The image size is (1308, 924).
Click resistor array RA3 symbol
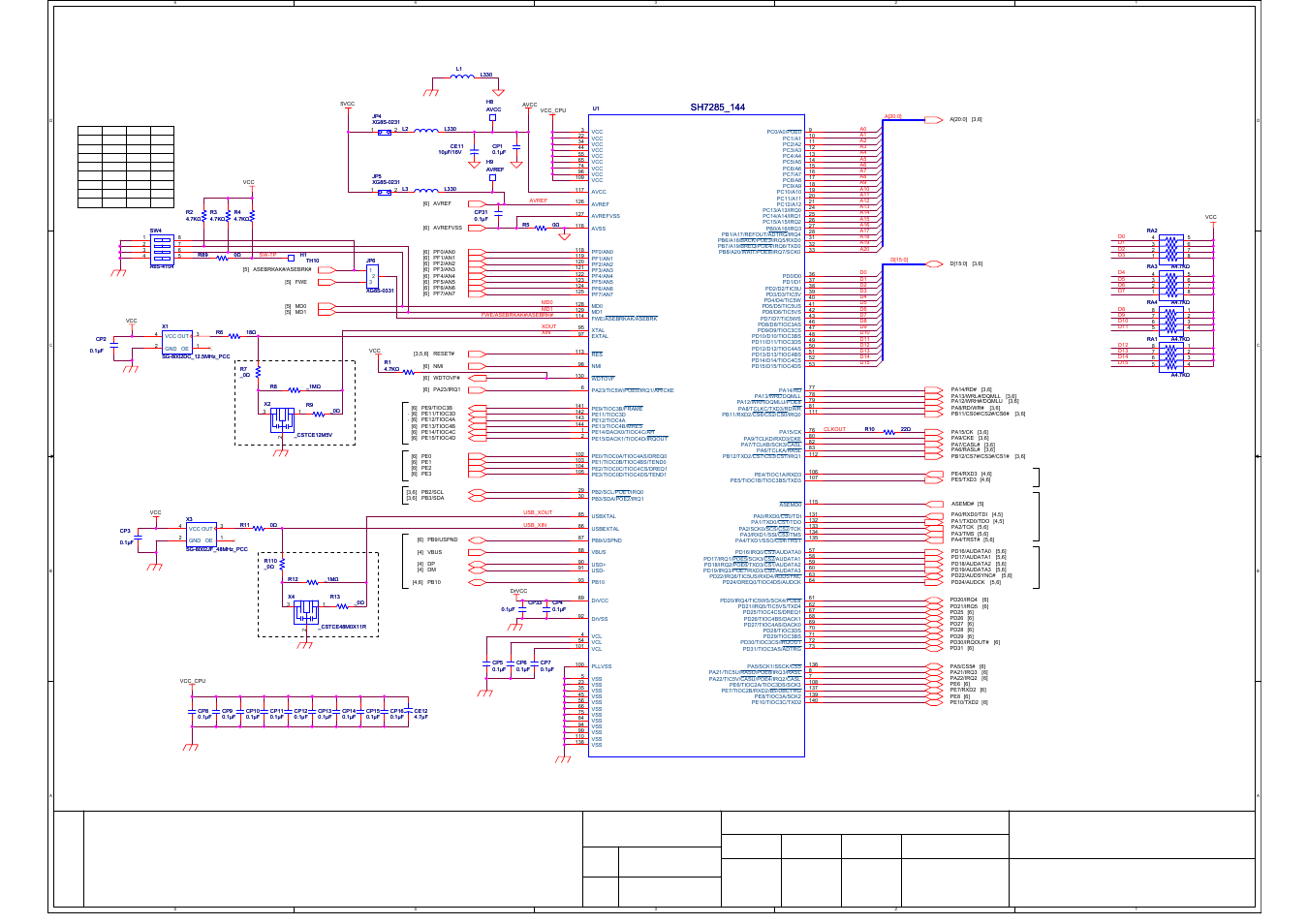click(1172, 284)
